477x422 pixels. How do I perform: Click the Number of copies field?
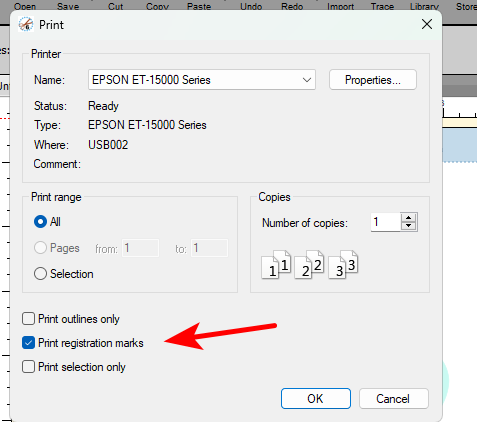386,222
